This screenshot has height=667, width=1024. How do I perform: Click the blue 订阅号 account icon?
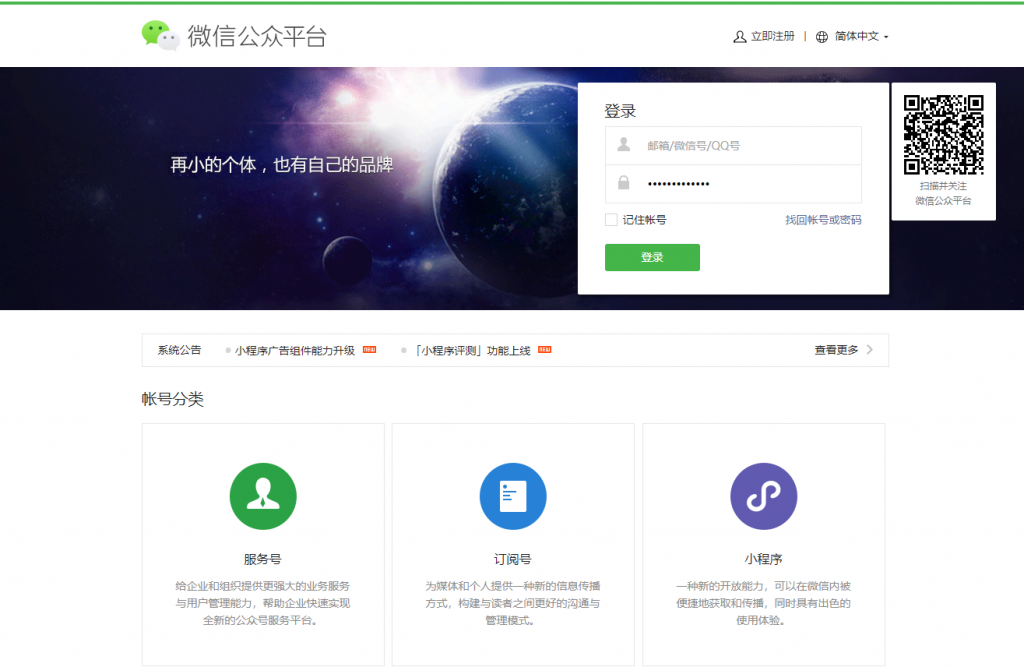coord(513,496)
